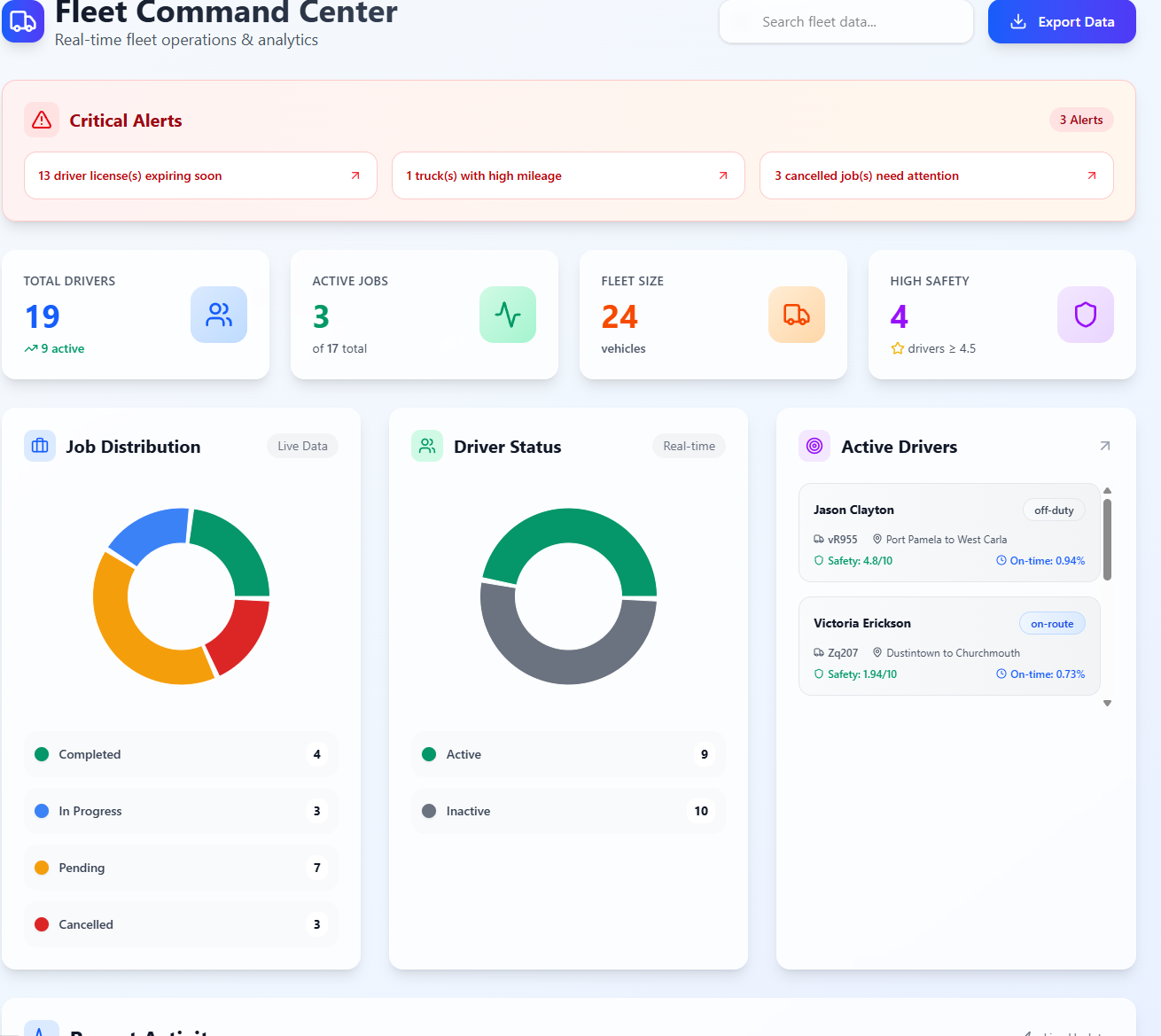Click the Fleet Command Center truck logo
Screen dimensions: 1161x1036
point(23,21)
